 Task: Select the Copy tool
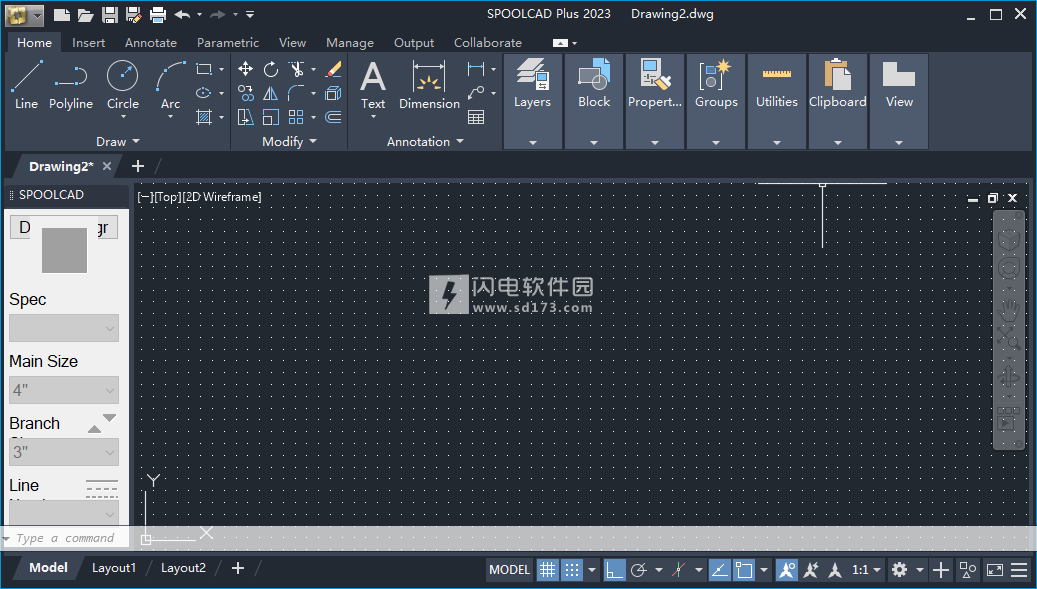(245, 93)
